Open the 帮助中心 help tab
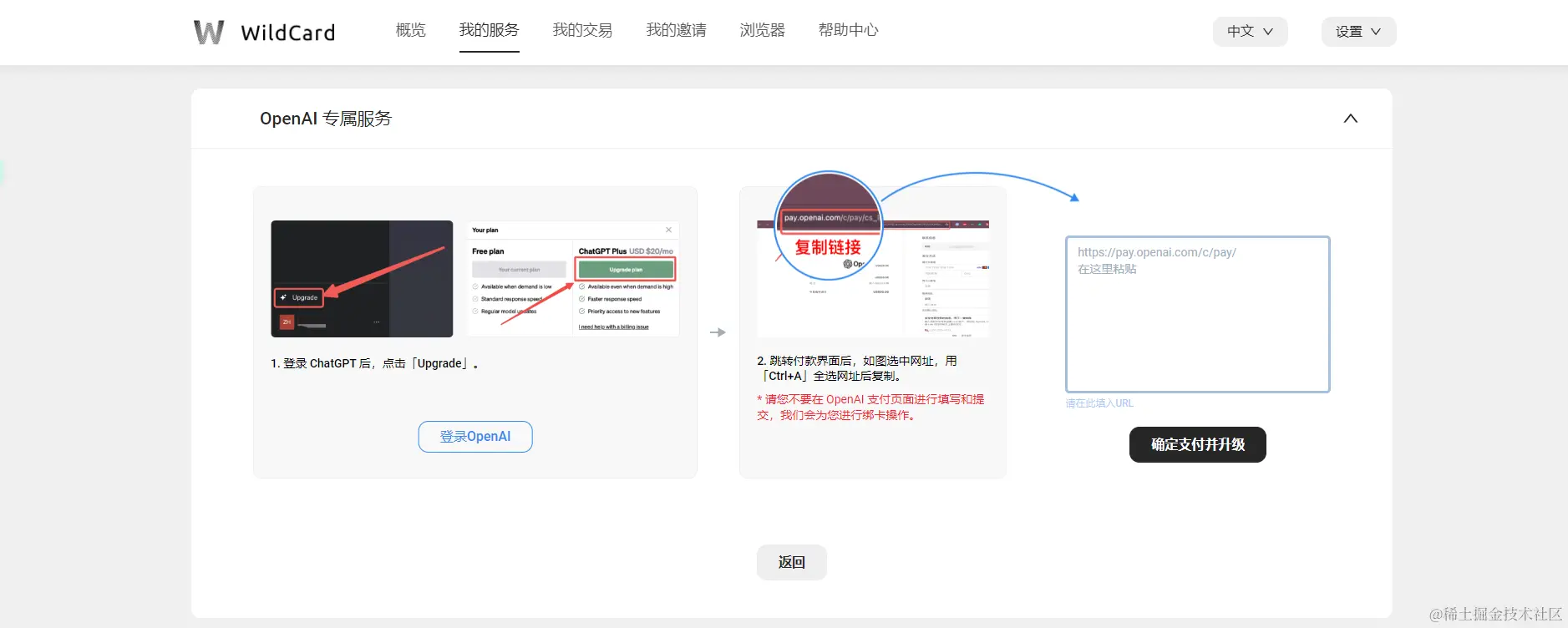This screenshot has width=1568, height=628. [848, 30]
